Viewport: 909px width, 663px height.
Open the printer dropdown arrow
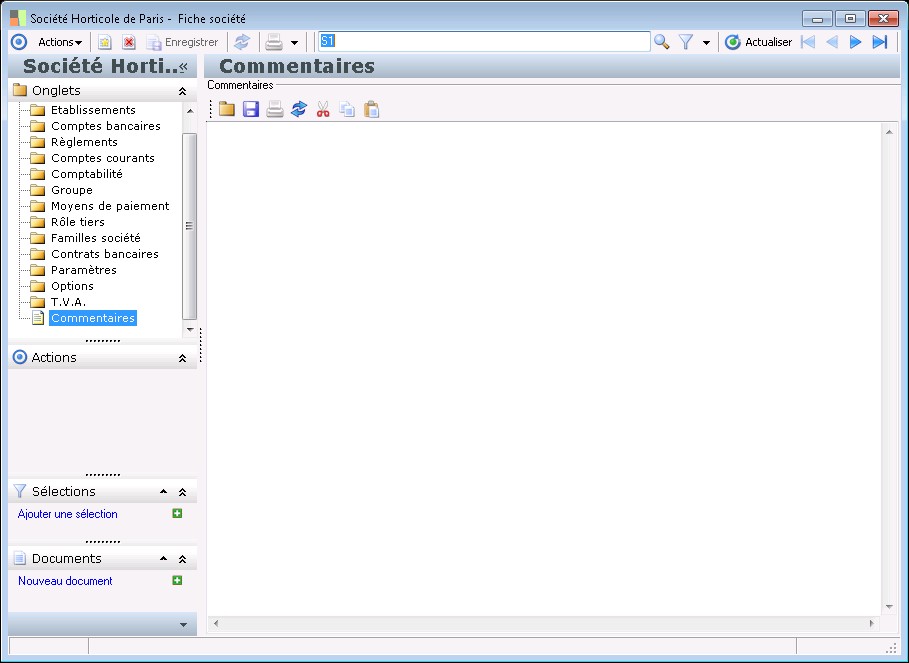tap(294, 43)
